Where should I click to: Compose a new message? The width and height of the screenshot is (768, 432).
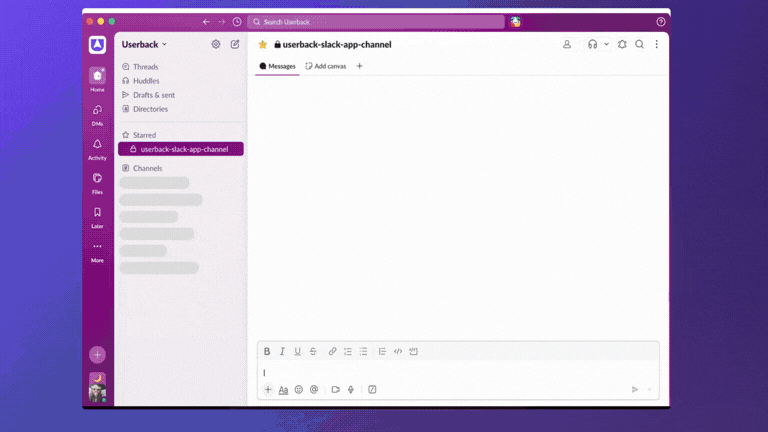[235, 44]
